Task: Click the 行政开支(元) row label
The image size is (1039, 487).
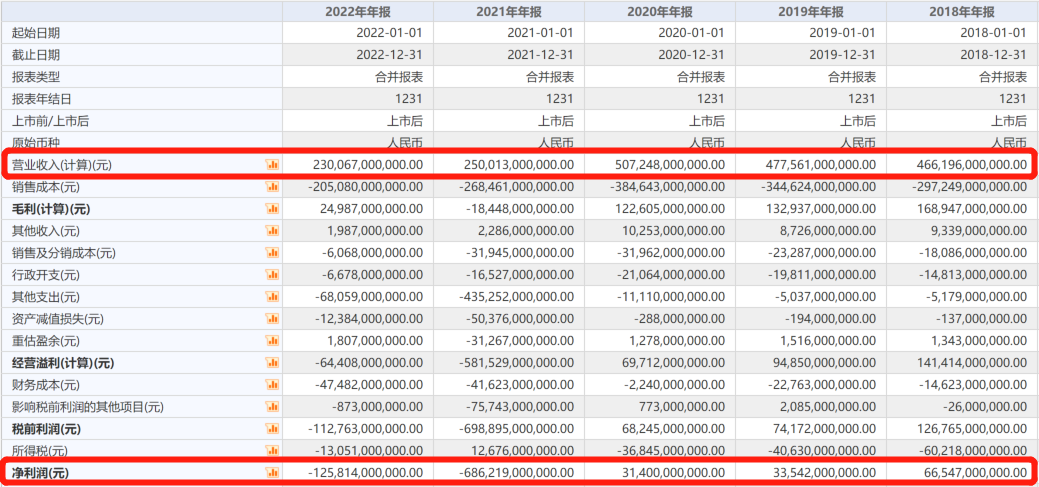Action: [x=47, y=275]
